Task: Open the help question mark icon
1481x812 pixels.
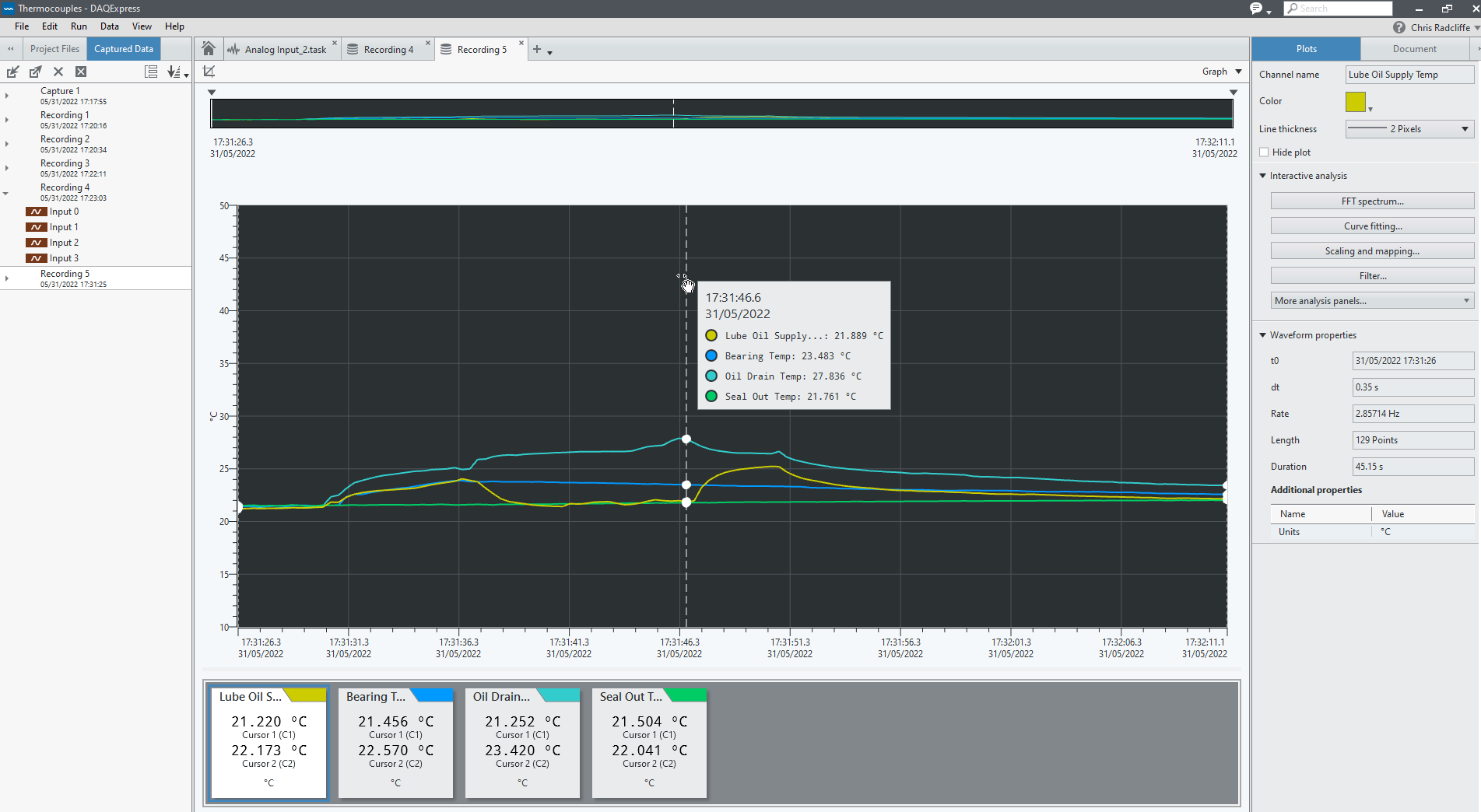Action: 1399,27
